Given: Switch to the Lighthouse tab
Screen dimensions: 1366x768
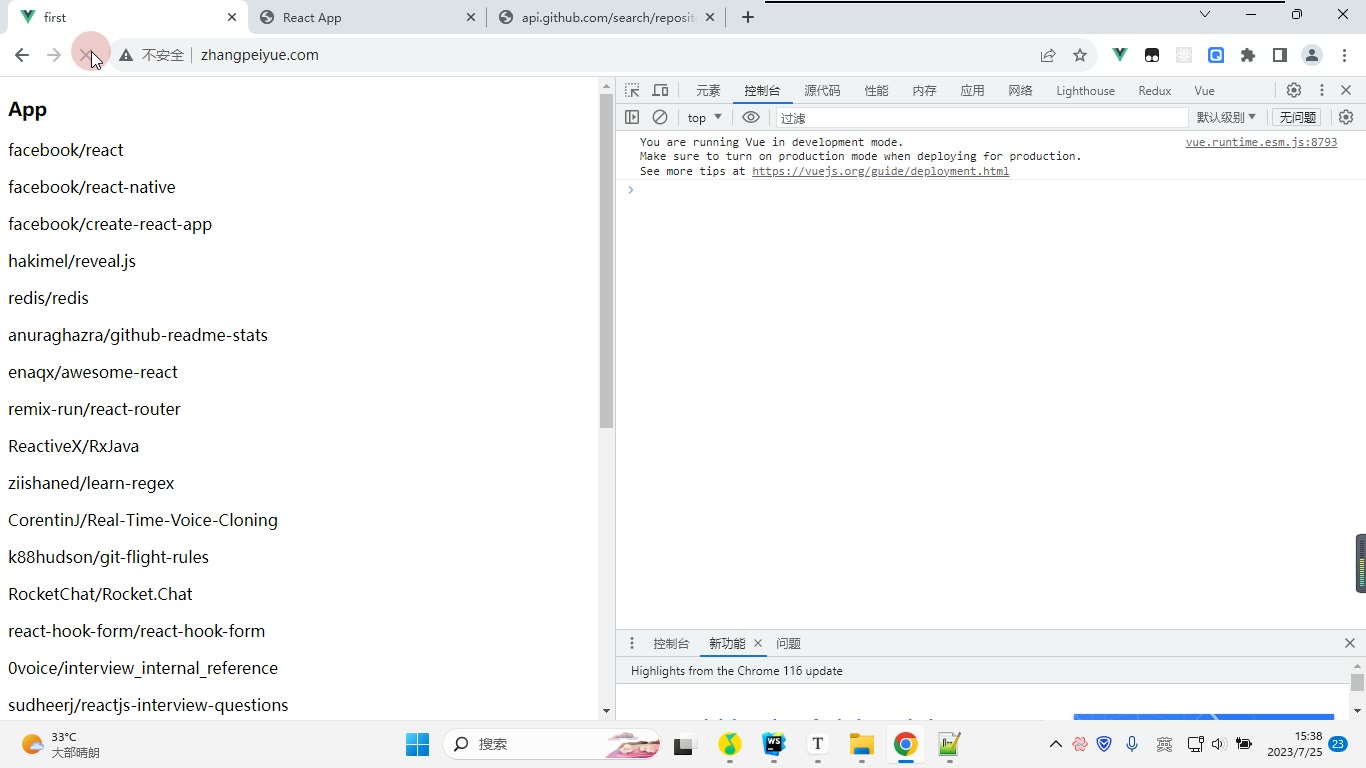Looking at the screenshot, I should 1085,90.
